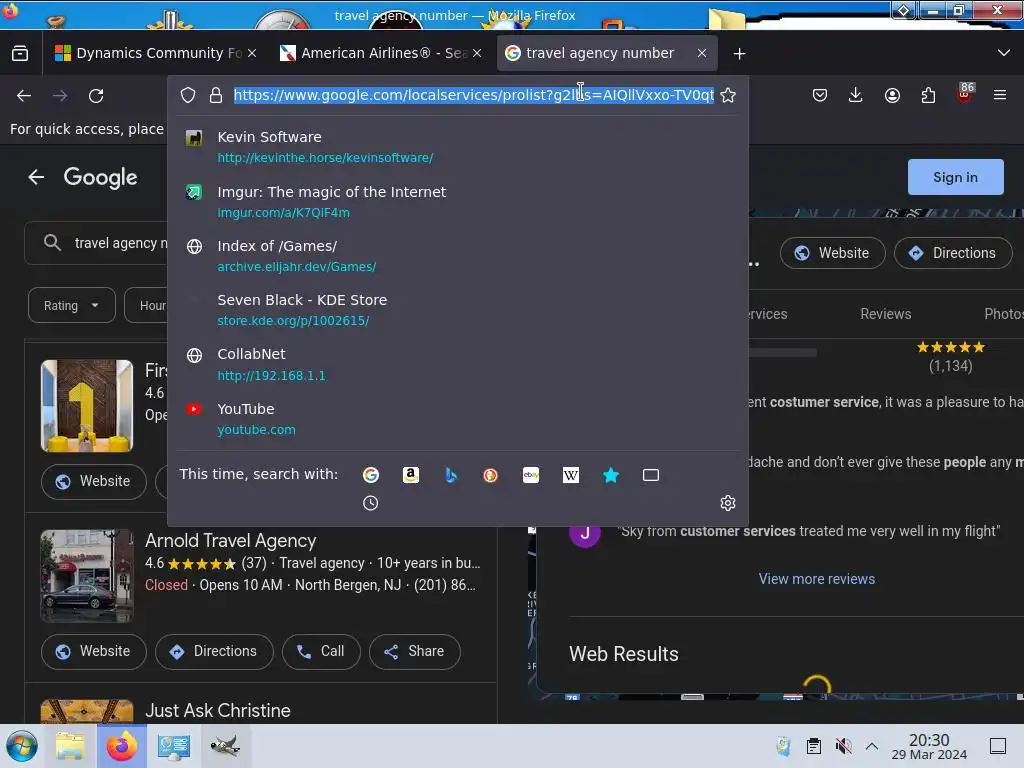This screenshot has height=768, width=1024.
Task: Open Seven Black KDE Store suggestion
Action: pos(457,310)
